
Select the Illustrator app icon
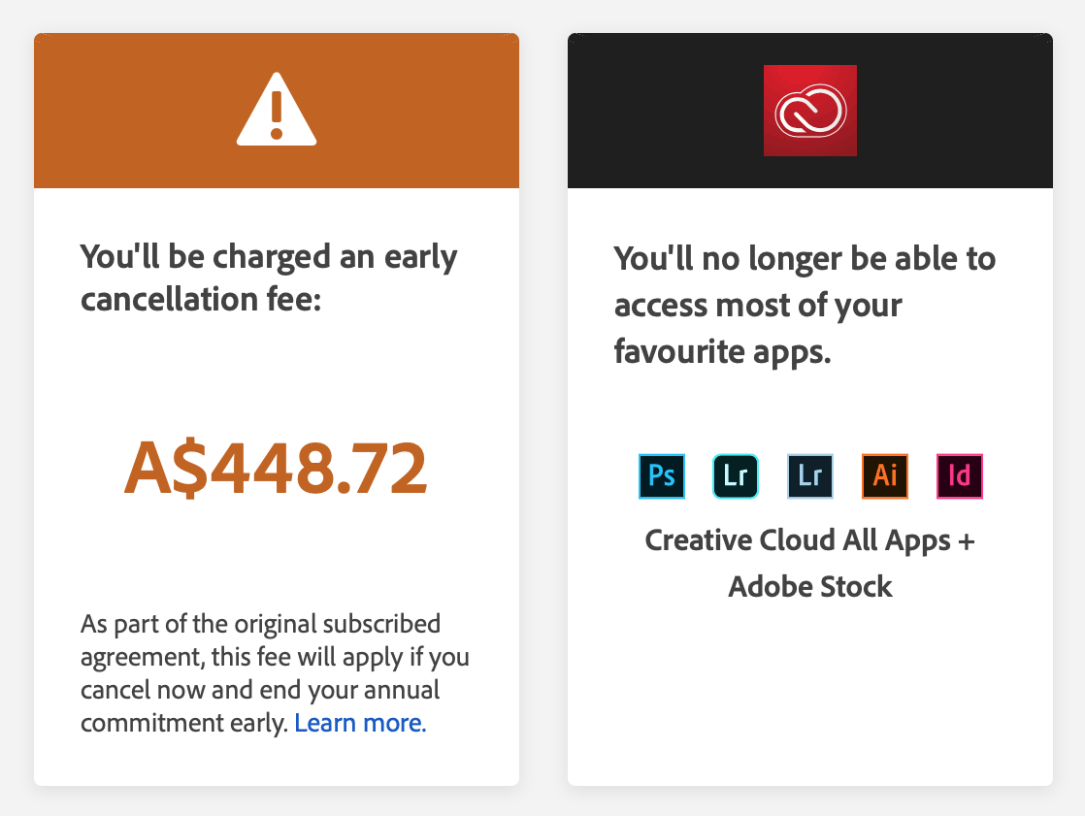[x=884, y=477]
